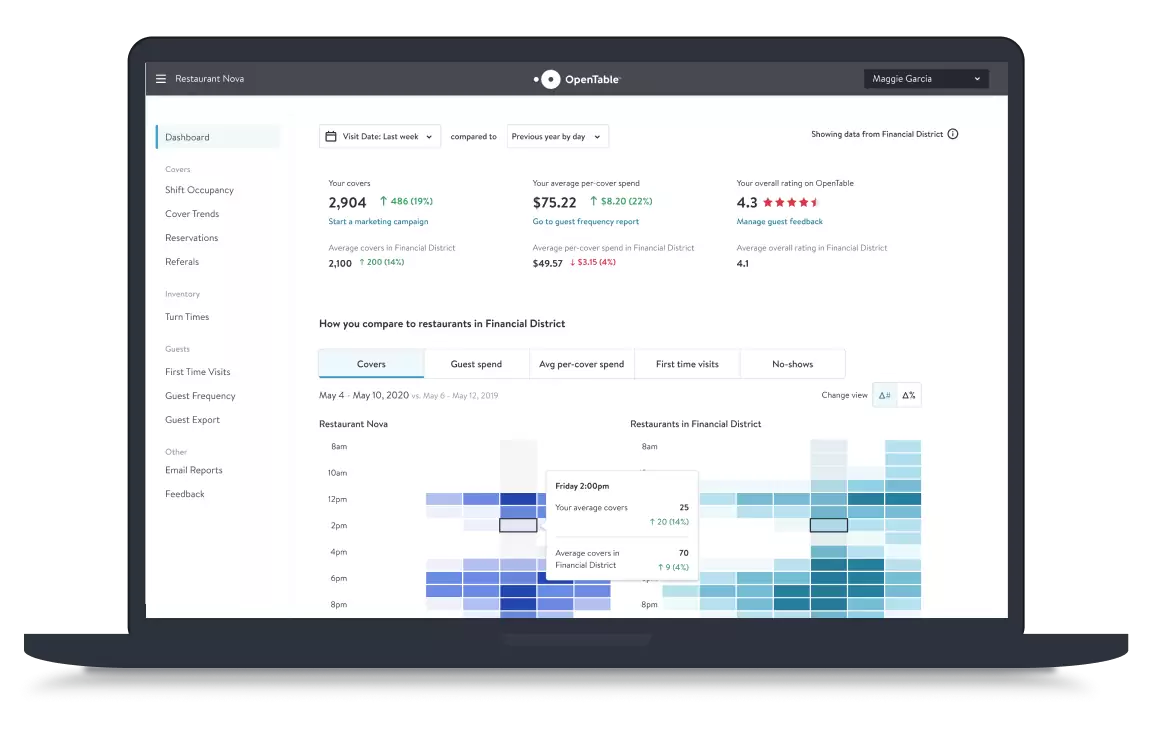Expand the Maggie Garcia account menu
The image size is (1154, 732).
(x=926, y=79)
